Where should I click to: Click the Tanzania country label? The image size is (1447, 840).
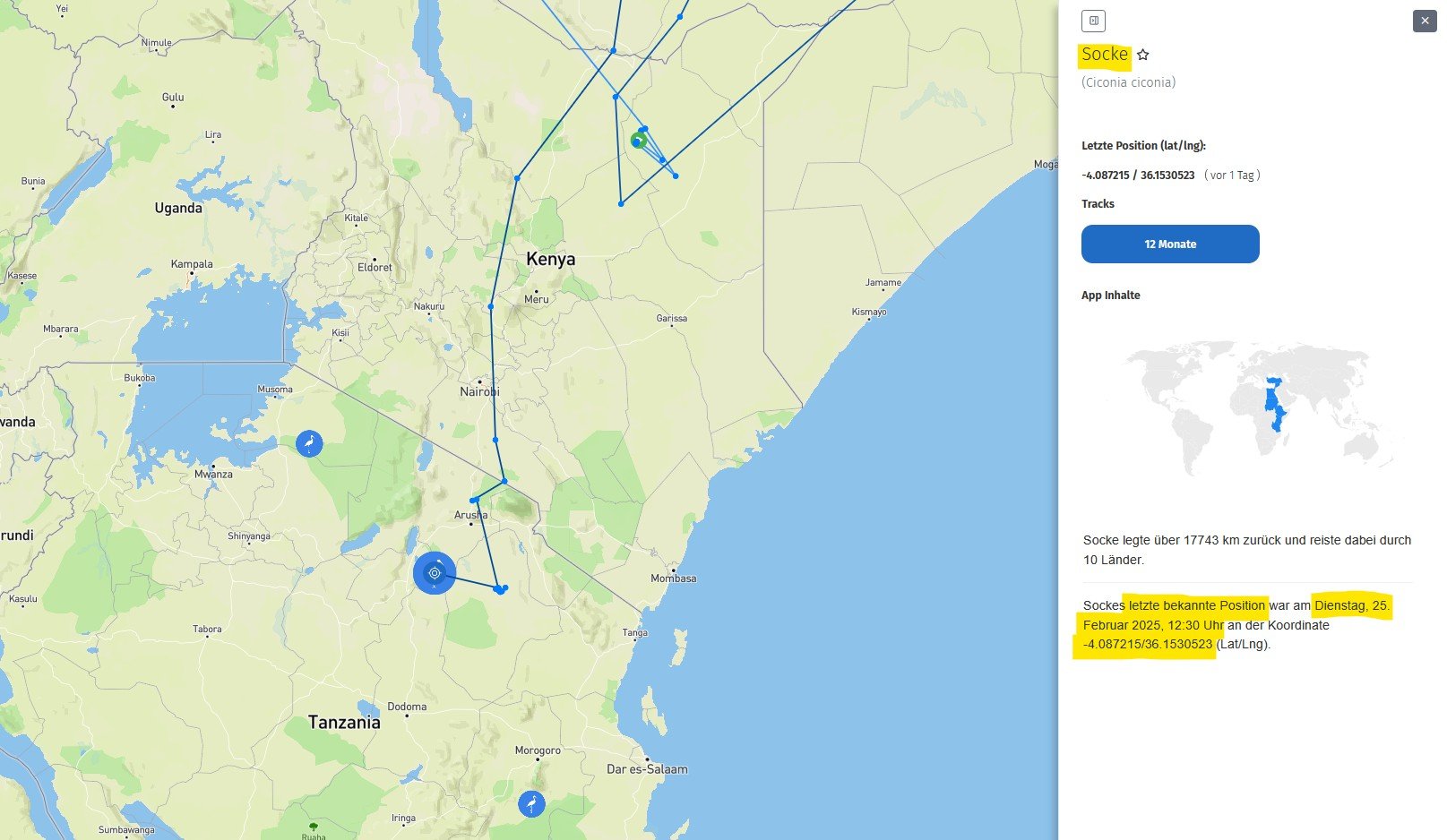(x=344, y=723)
